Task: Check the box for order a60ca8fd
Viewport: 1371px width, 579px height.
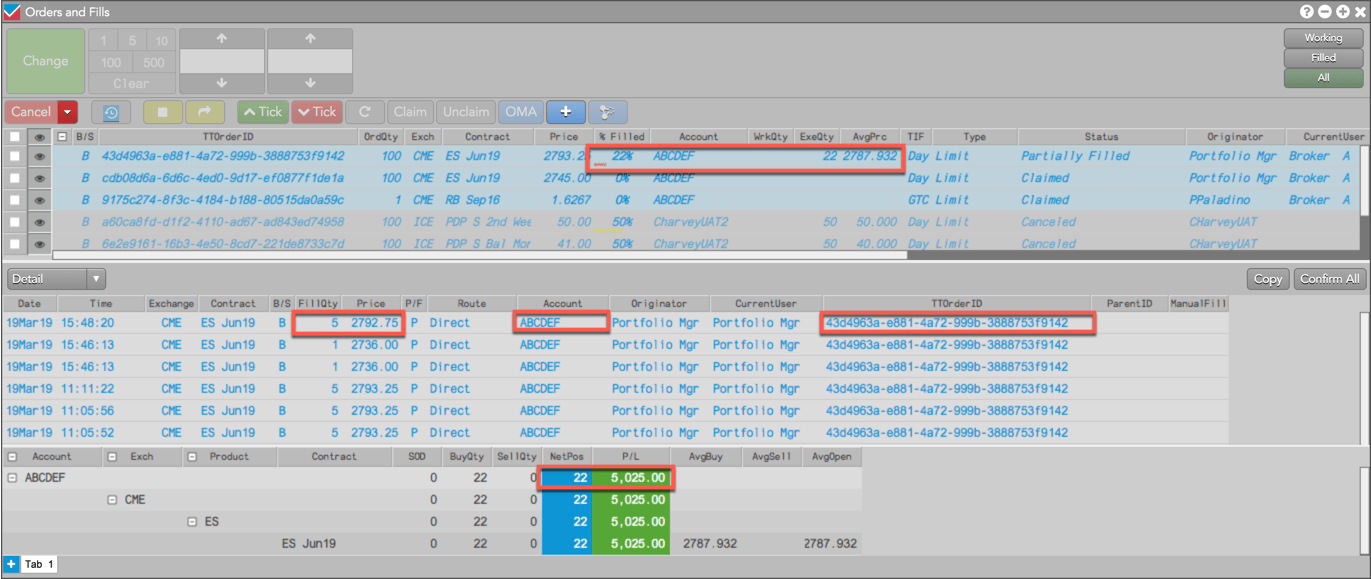Action: tap(15, 222)
